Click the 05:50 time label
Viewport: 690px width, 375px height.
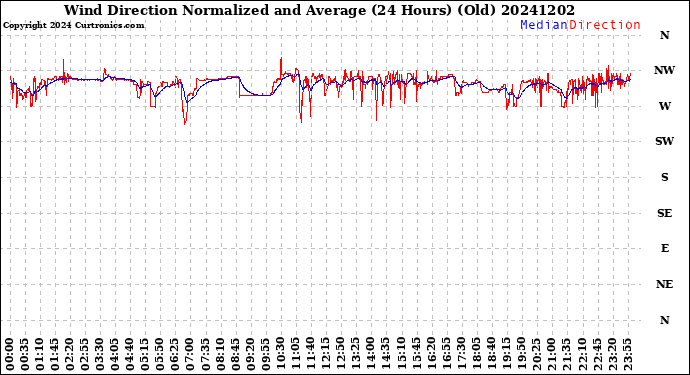pyautogui.click(x=160, y=355)
